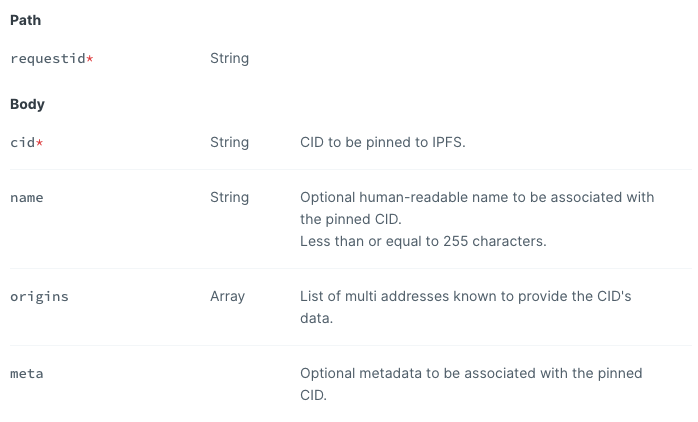The height and width of the screenshot is (422, 698).
Task: Click the Array type in origins row
Action: 227,296
